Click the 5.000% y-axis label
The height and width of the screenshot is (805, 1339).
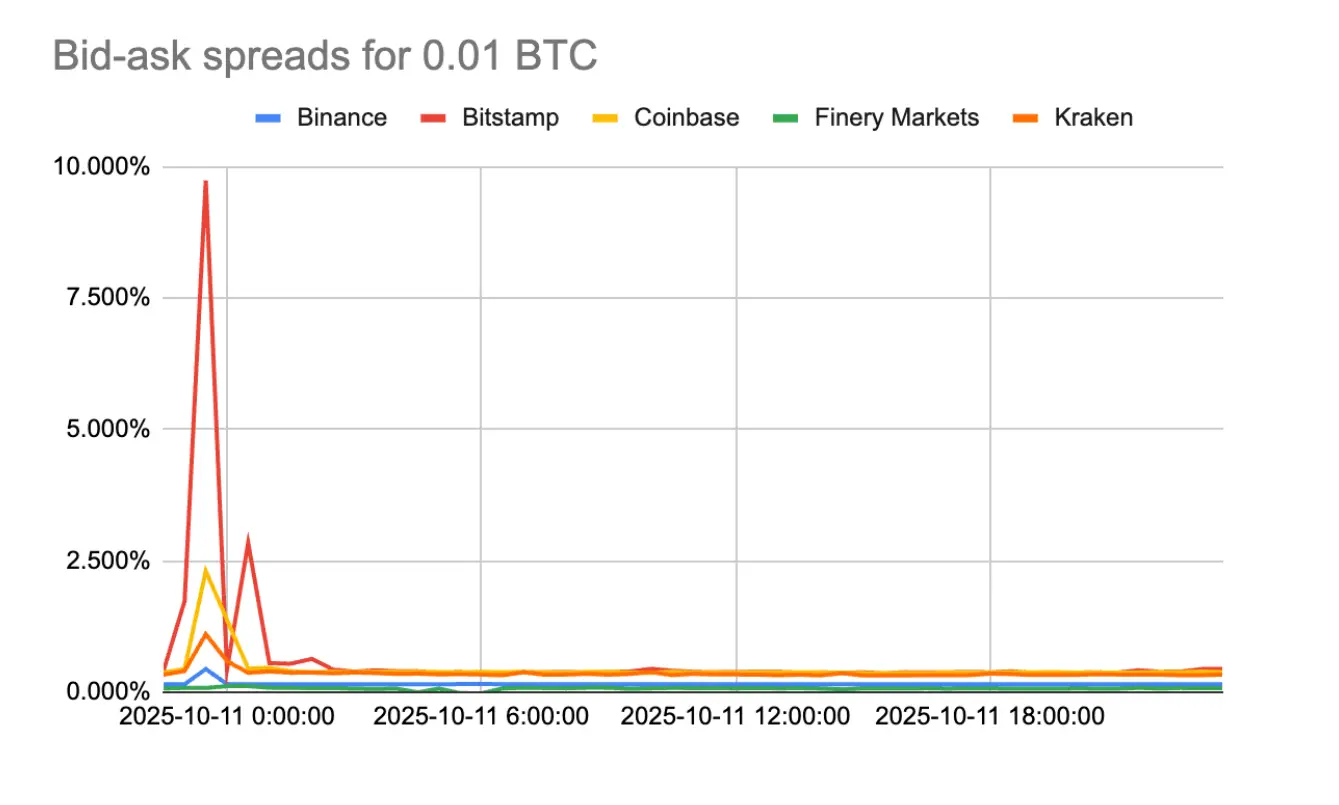(108, 430)
